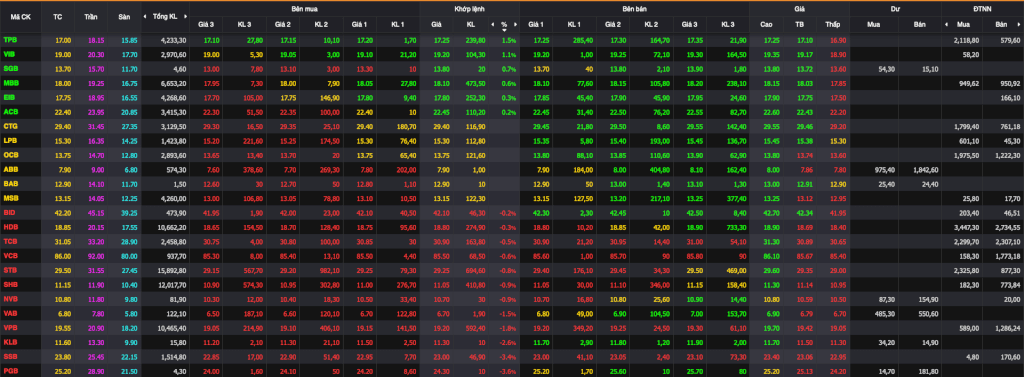Open the VPB stock symbol
Viewport: 1024px width, 377px height.
pos(10,327)
